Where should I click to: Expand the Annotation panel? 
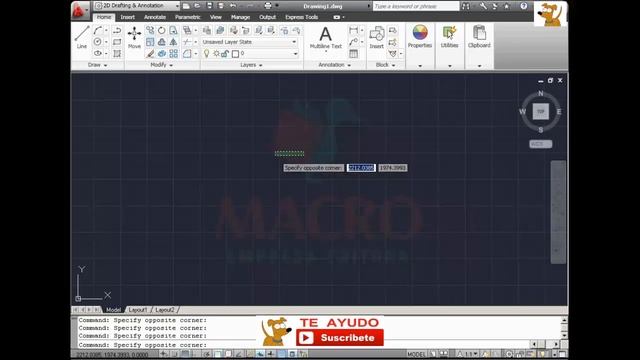335,65
